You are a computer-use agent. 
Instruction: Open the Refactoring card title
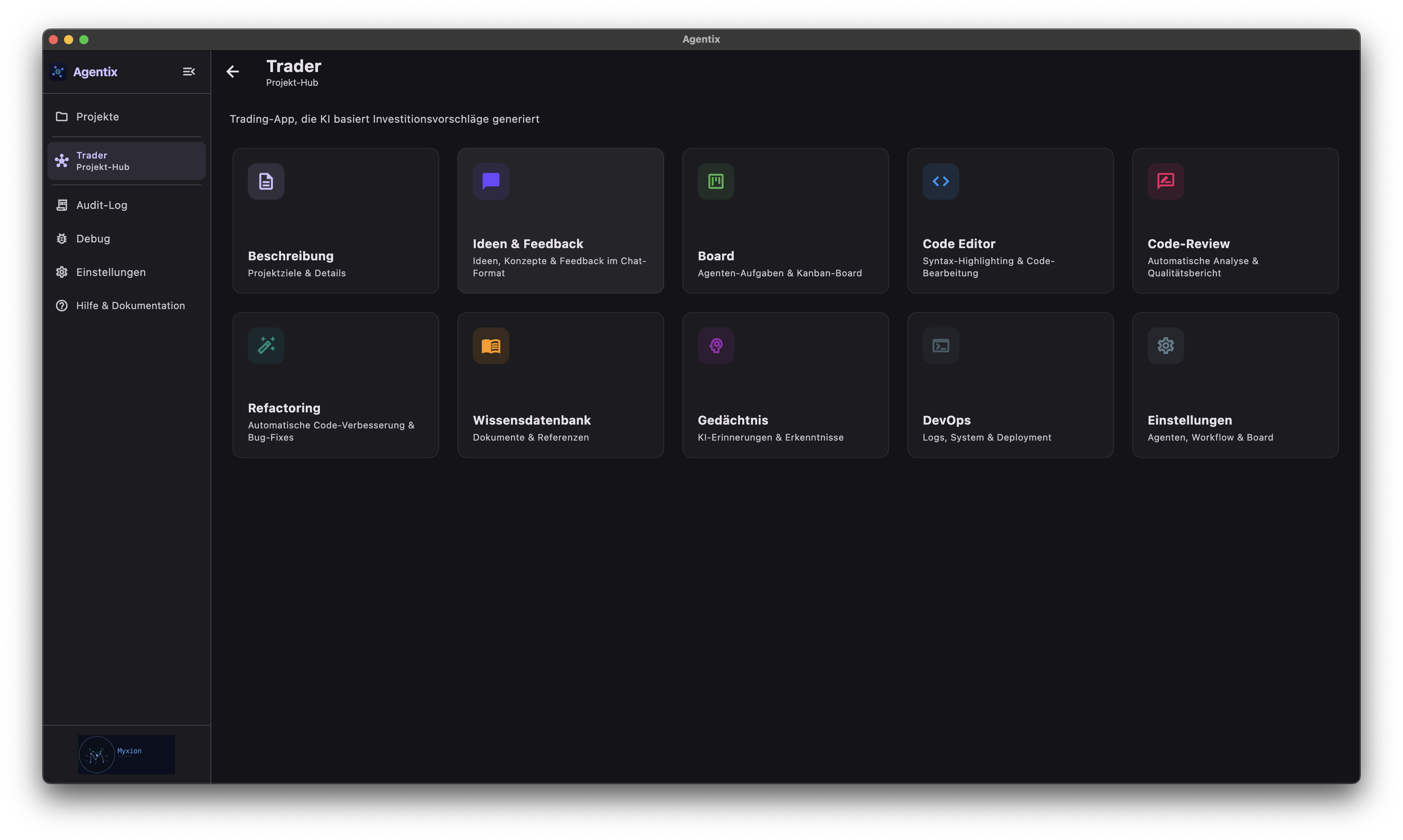point(284,407)
